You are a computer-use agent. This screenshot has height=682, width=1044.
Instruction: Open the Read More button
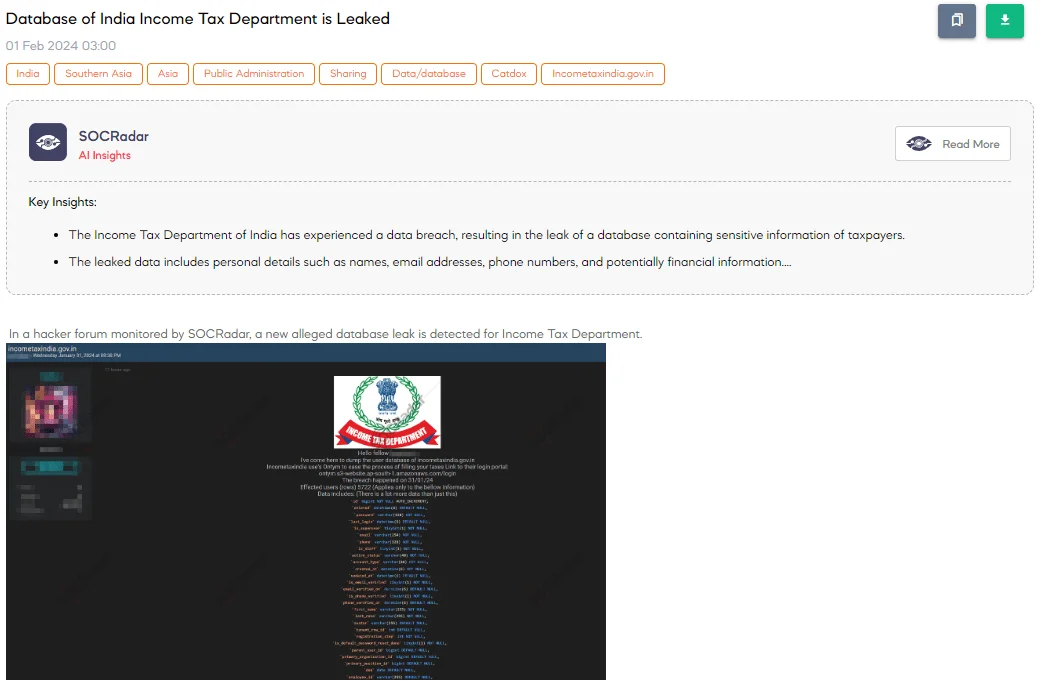pos(952,144)
